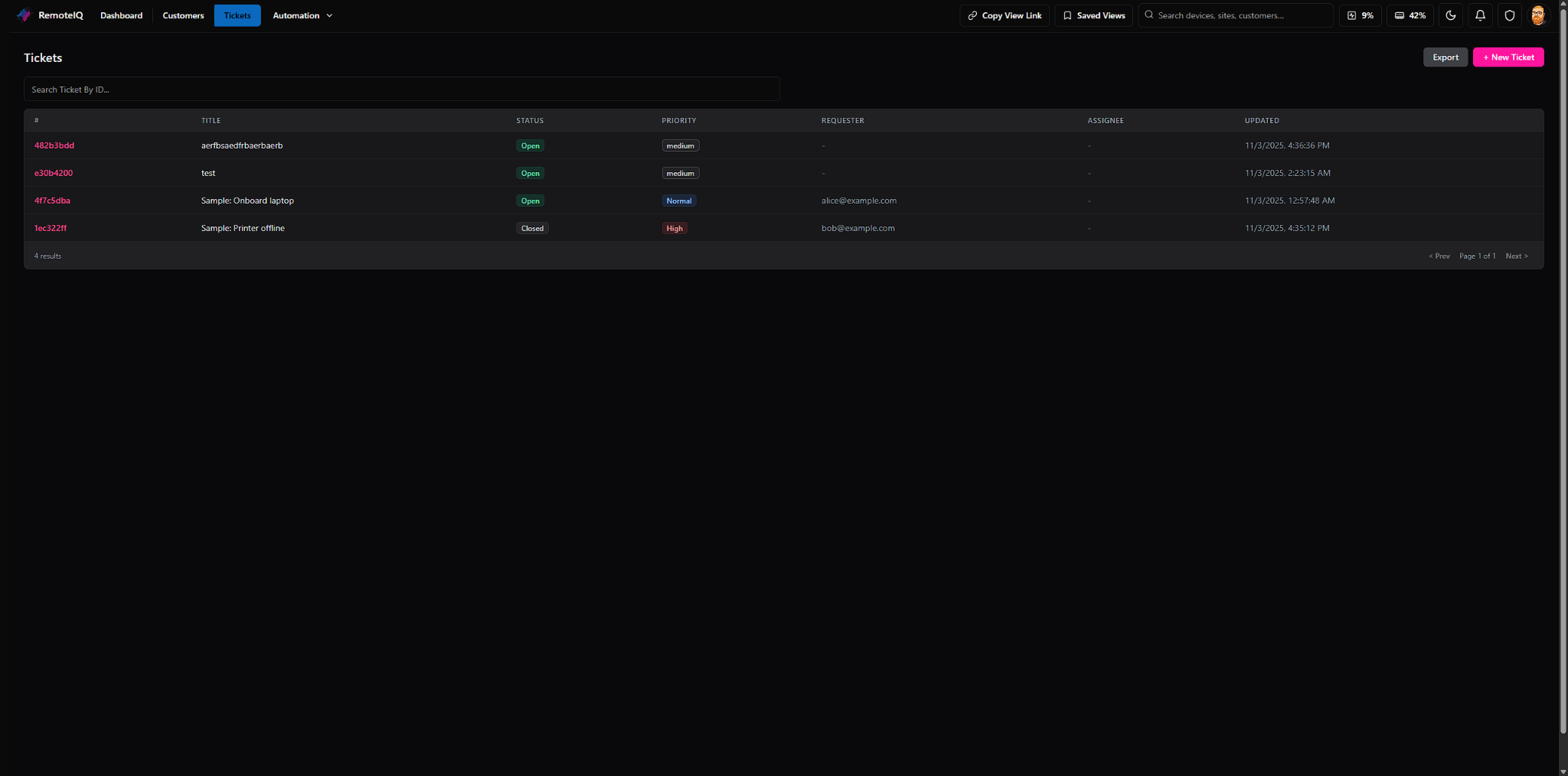1568x776 pixels.
Task: Open the Customers tab
Action: tap(183, 15)
